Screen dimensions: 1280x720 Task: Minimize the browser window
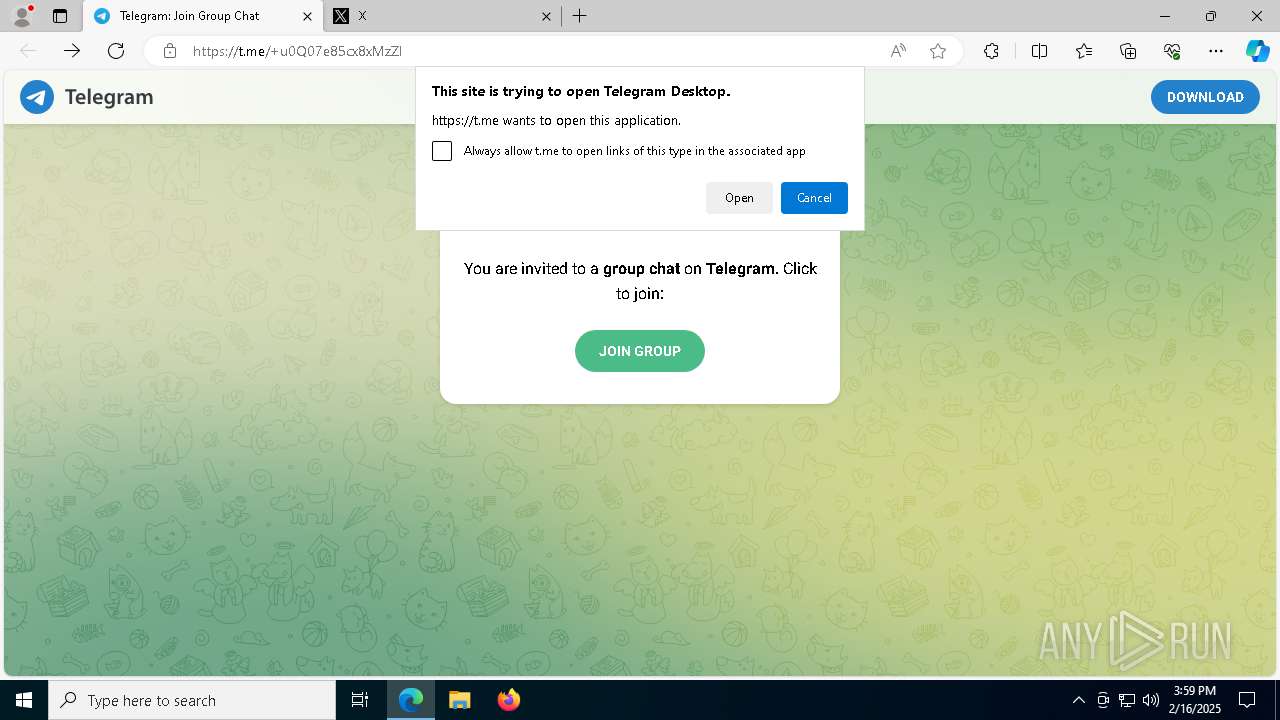tap(1165, 16)
